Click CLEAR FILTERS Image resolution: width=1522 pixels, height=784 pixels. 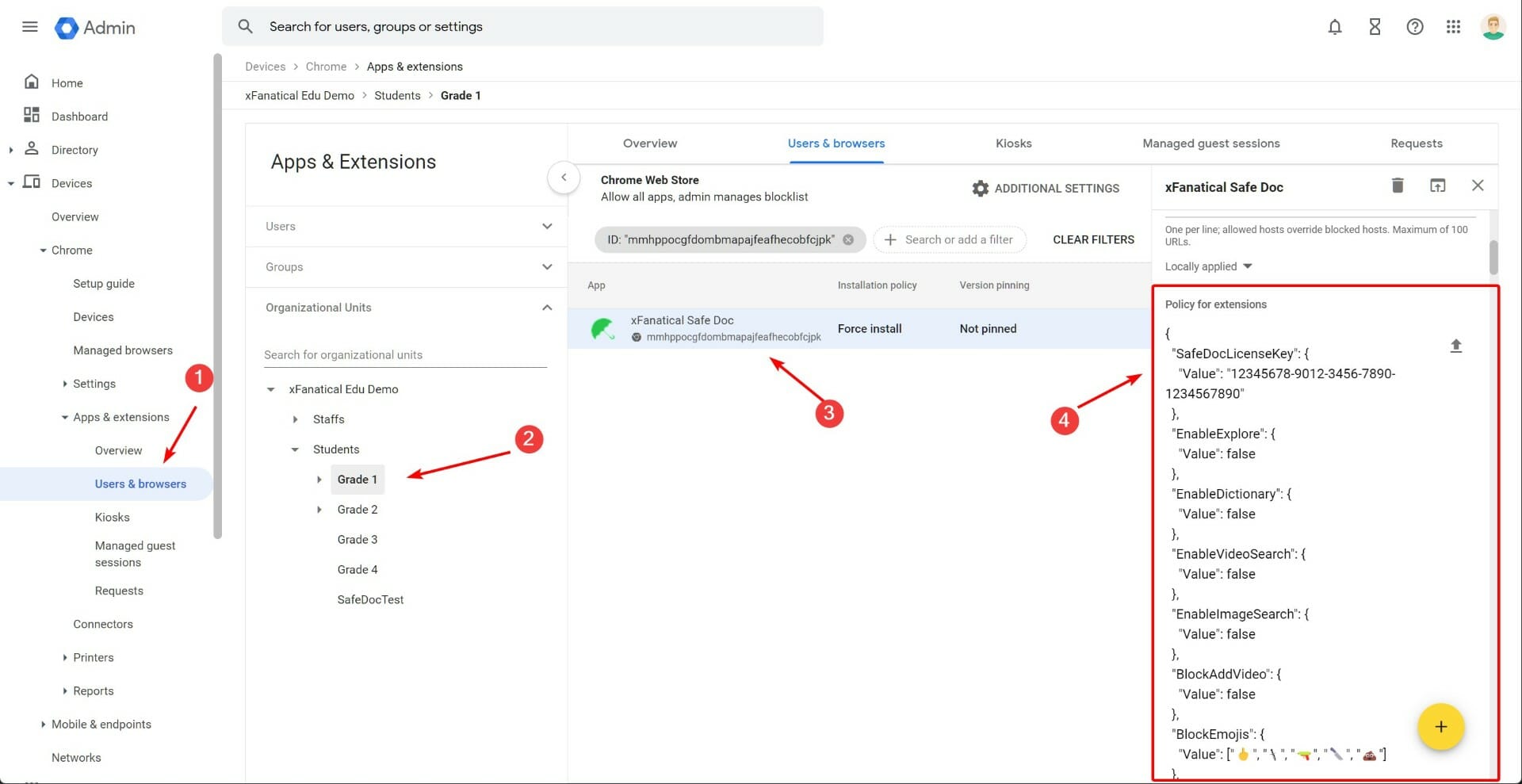coord(1093,239)
